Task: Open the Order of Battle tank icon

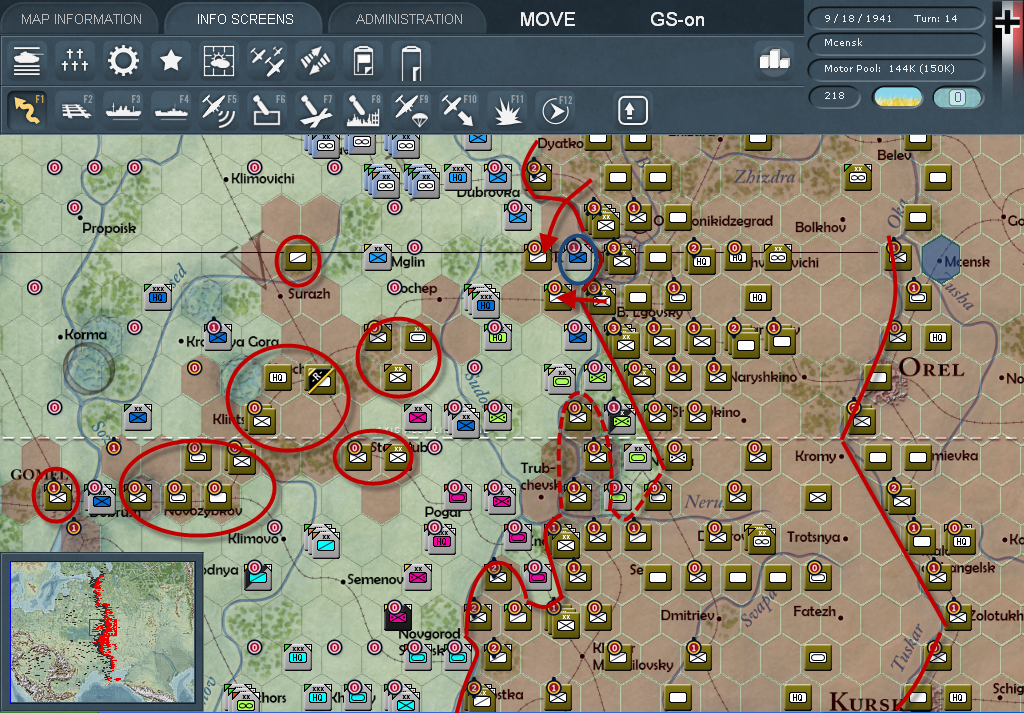Action: 27,61
